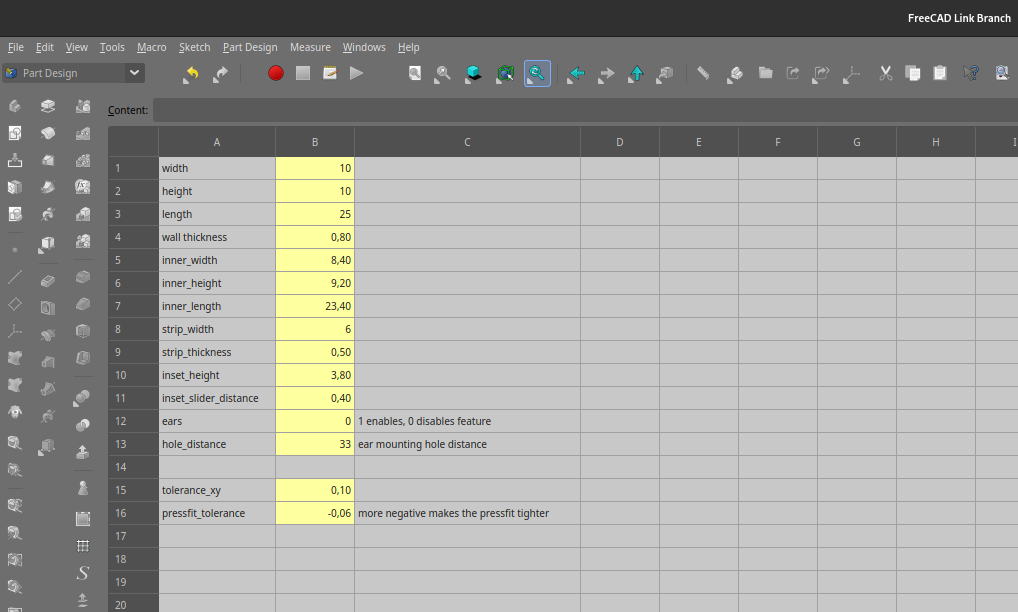
Task: Open the Macros notepad-and-pencil icon
Action: (x=330, y=73)
